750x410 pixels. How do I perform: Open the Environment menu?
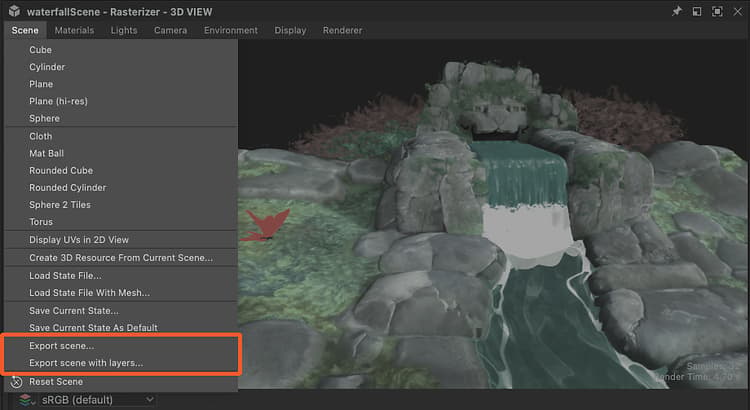(x=231, y=30)
